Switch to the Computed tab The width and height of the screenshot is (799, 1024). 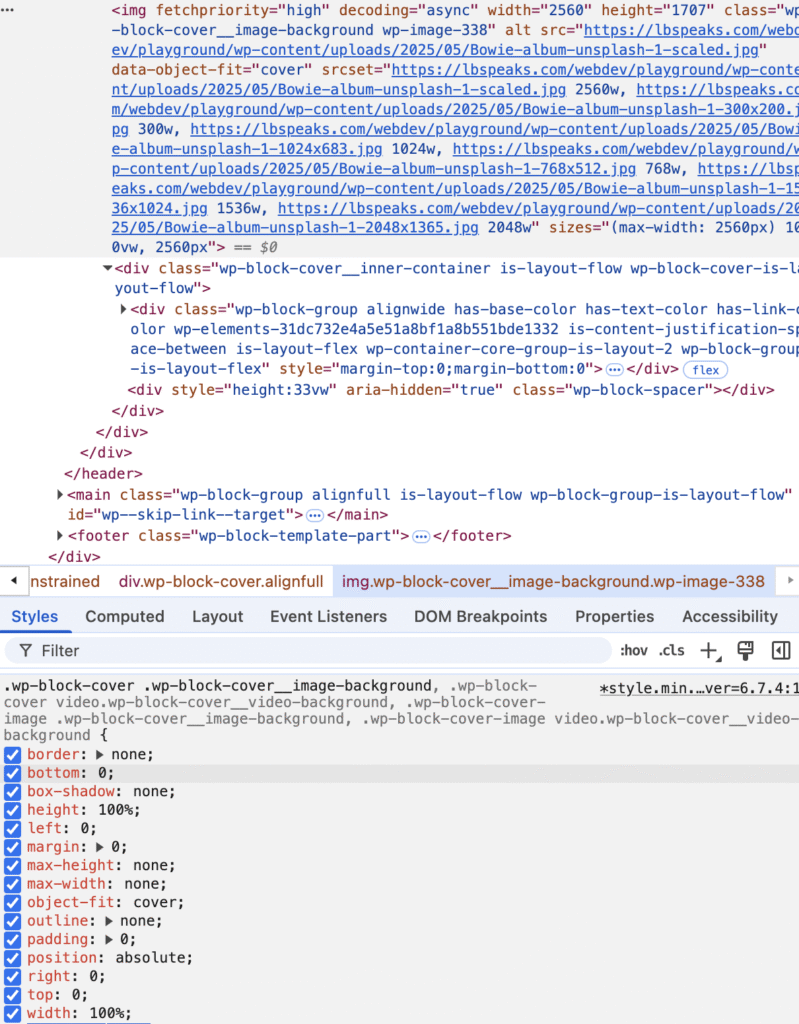tap(124, 617)
